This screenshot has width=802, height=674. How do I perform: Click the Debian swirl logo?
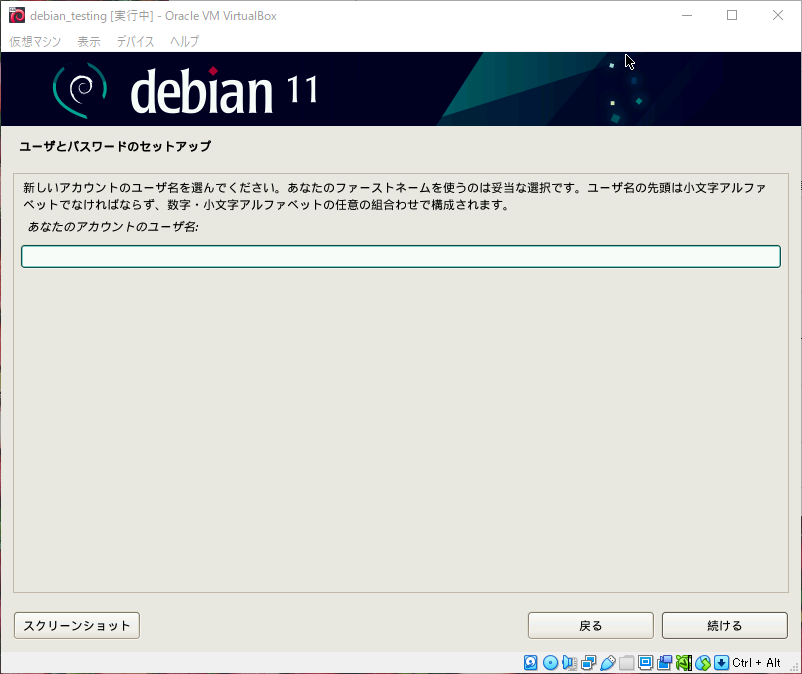click(81, 90)
